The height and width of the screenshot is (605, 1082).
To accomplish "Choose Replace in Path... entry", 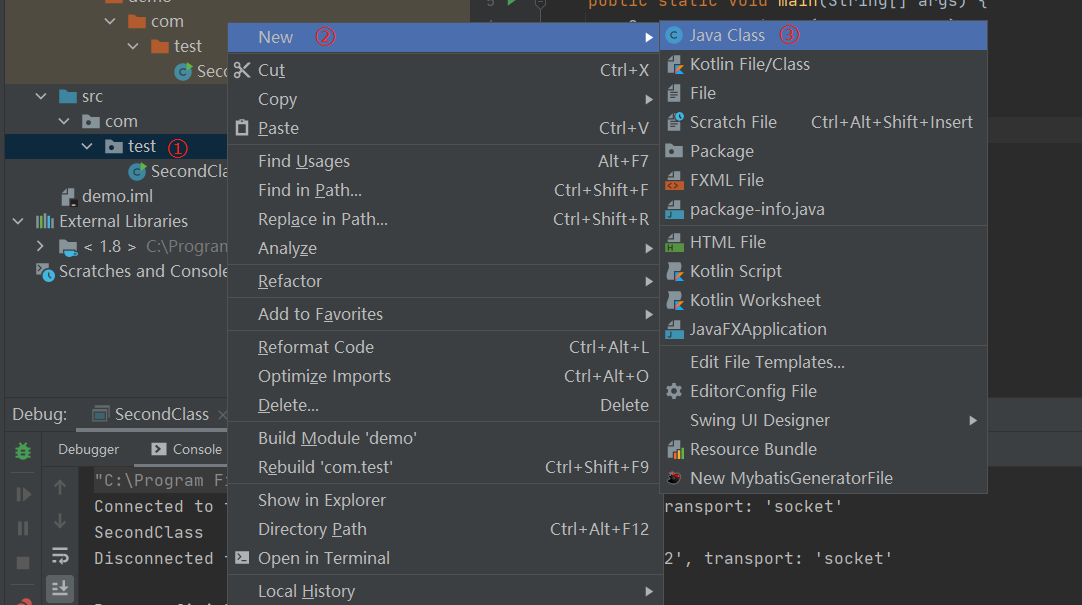I will [x=445, y=219].
